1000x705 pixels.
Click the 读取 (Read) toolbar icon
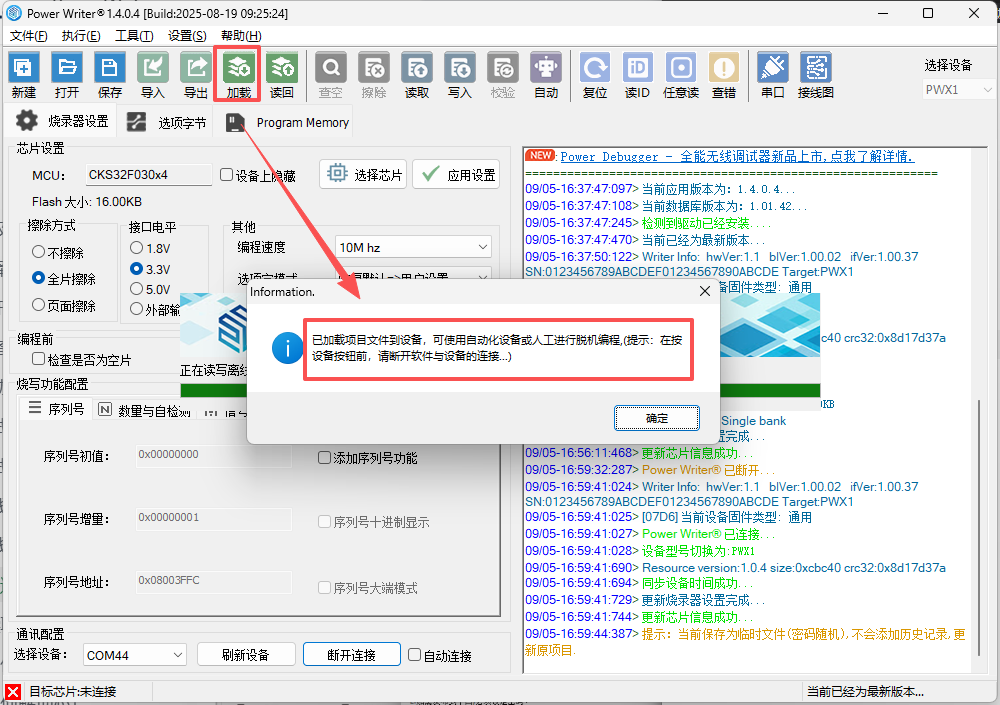tap(417, 75)
